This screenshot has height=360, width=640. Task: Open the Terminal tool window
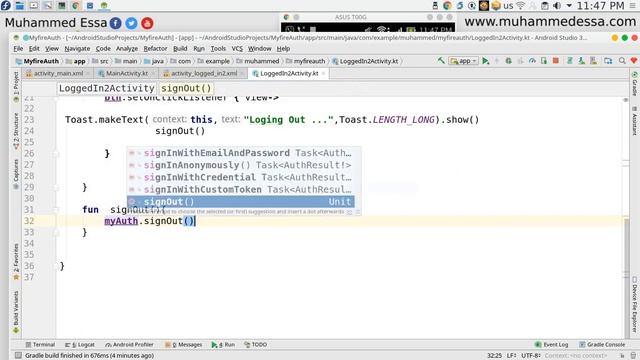(x=40, y=344)
